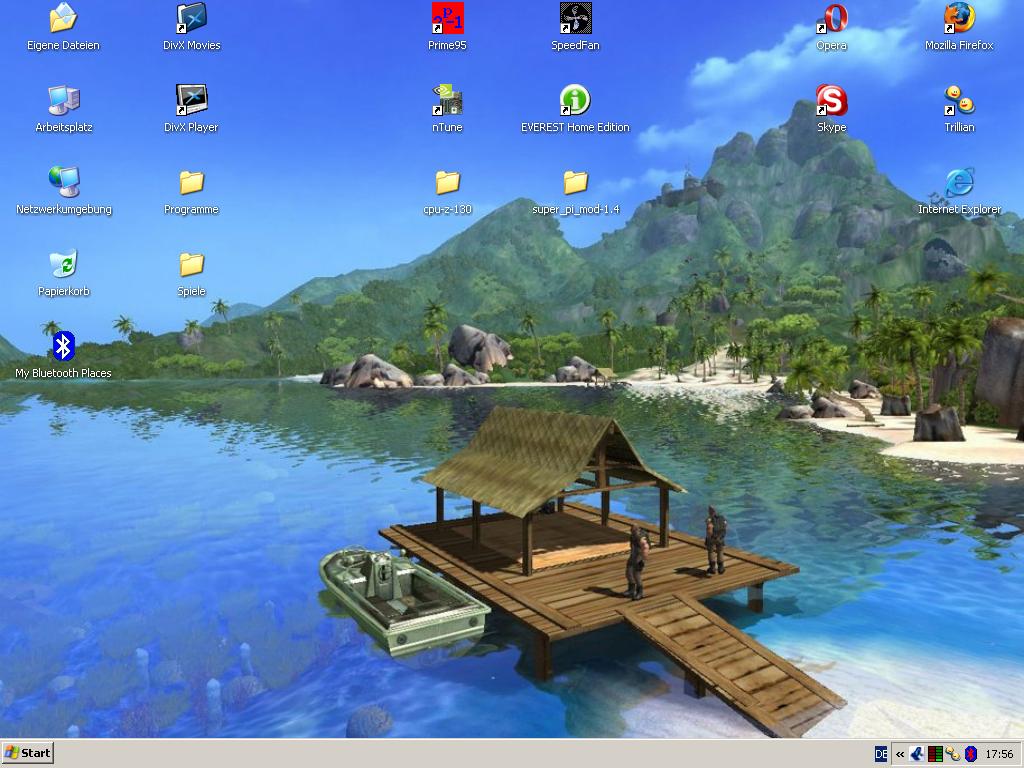1024x768 pixels.
Task: Select the Netzwerkumgebung network icon
Action: click(63, 182)
